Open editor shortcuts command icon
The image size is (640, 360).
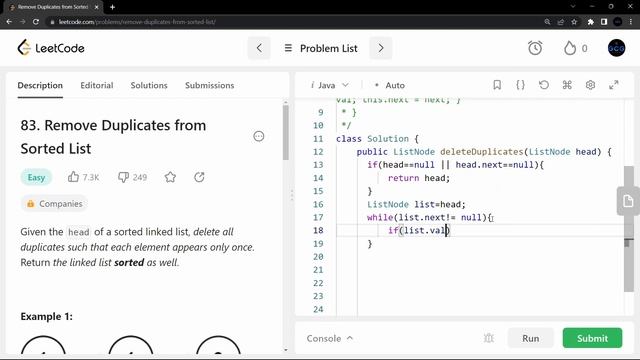coord(567,85)
